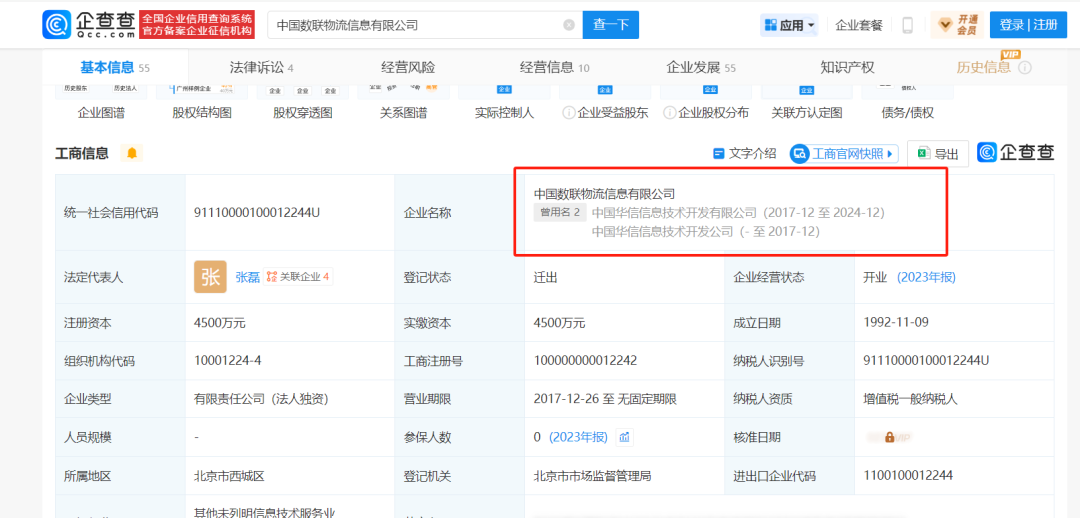Open the 实际控制人 chart
The height and width of the screenshot is (518, 1080).
(x=504, y=102)
